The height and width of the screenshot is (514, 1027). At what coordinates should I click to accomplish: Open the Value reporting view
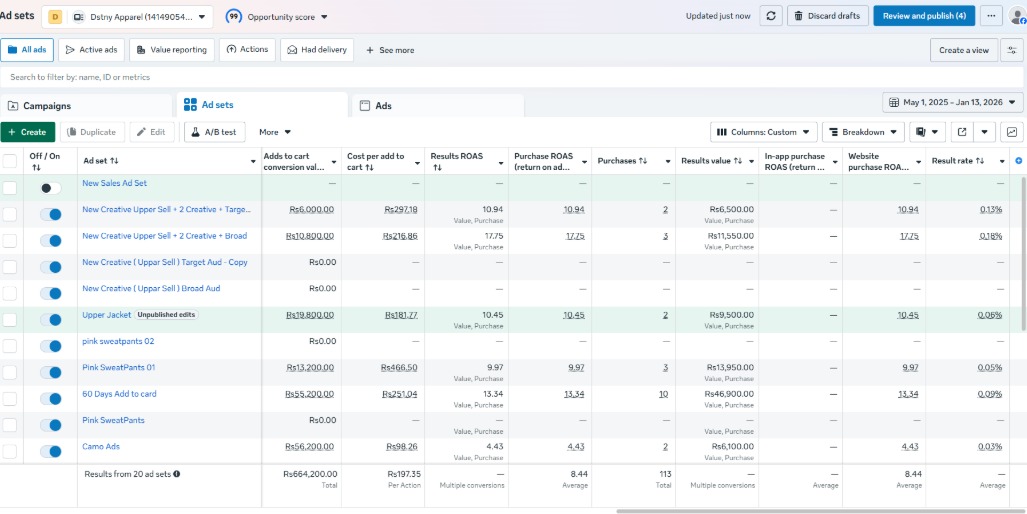click(x=172, y=50)
